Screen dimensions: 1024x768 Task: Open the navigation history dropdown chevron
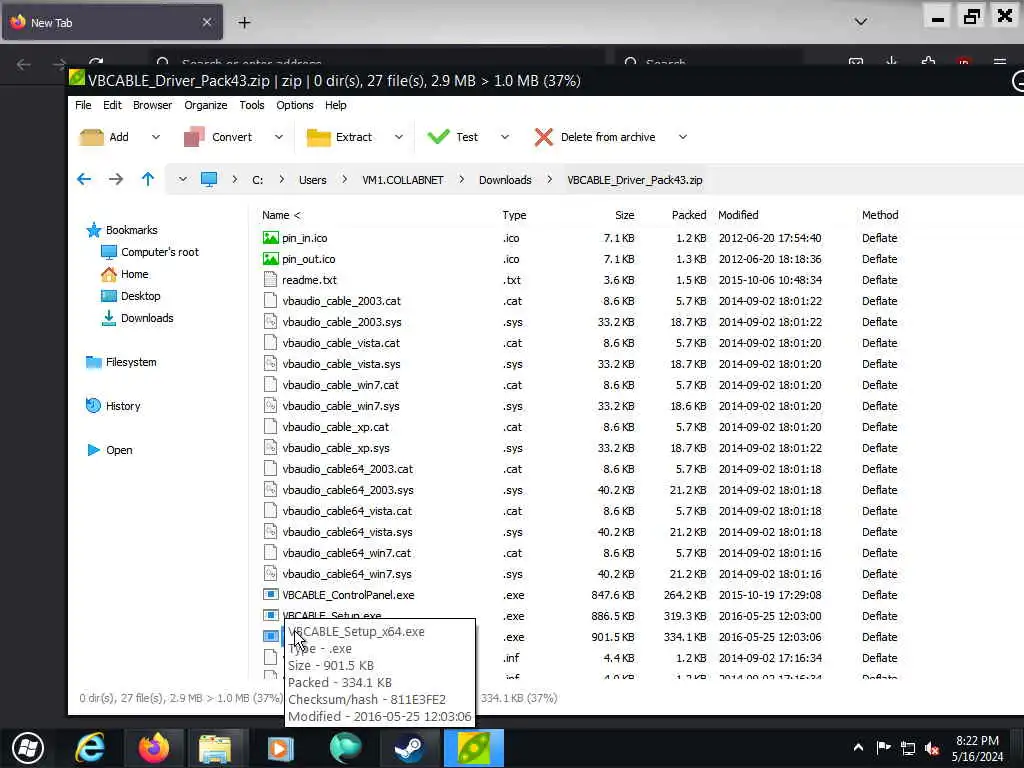click(182, 180)
